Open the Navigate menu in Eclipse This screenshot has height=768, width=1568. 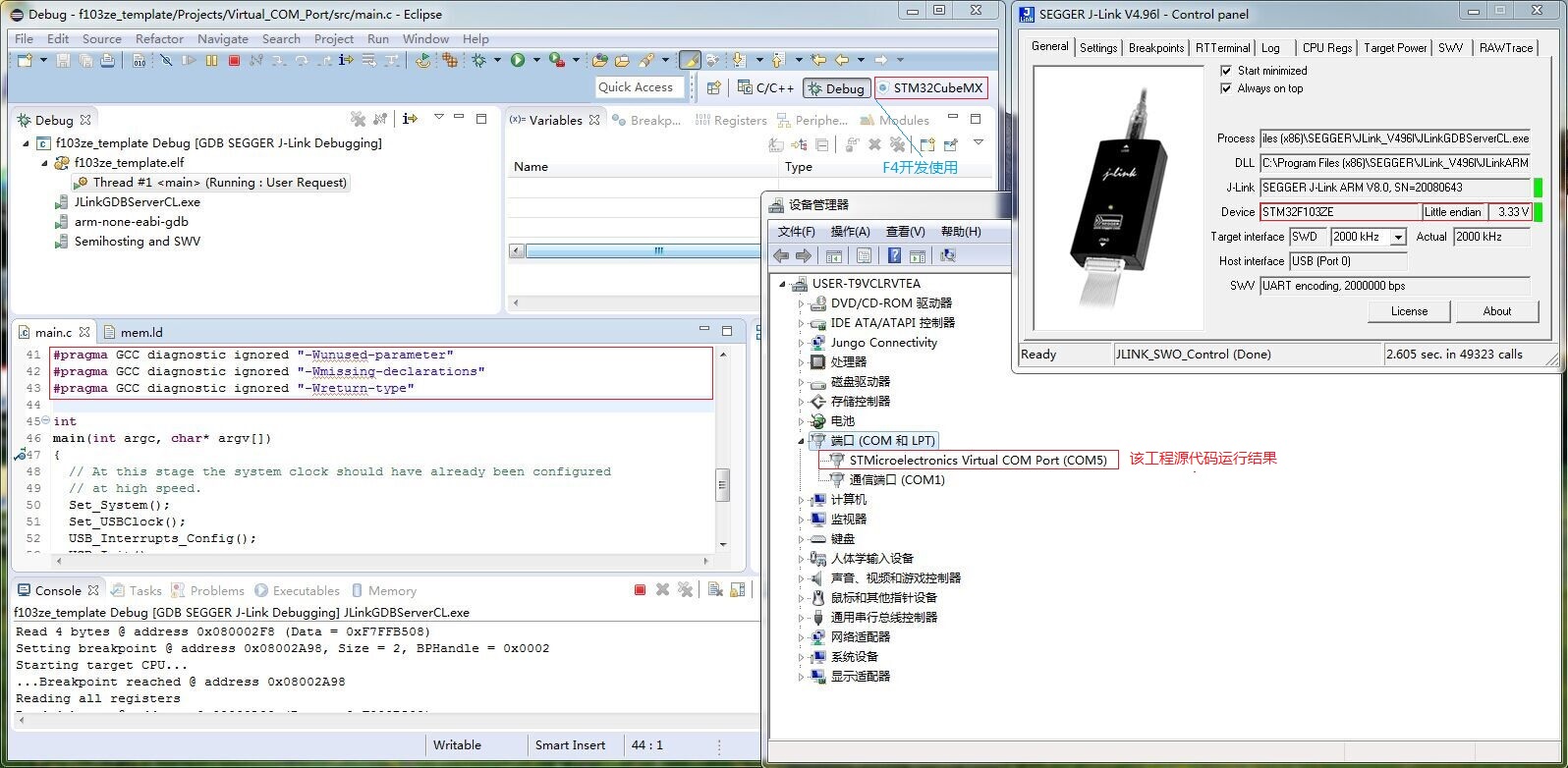coord(223,39)
